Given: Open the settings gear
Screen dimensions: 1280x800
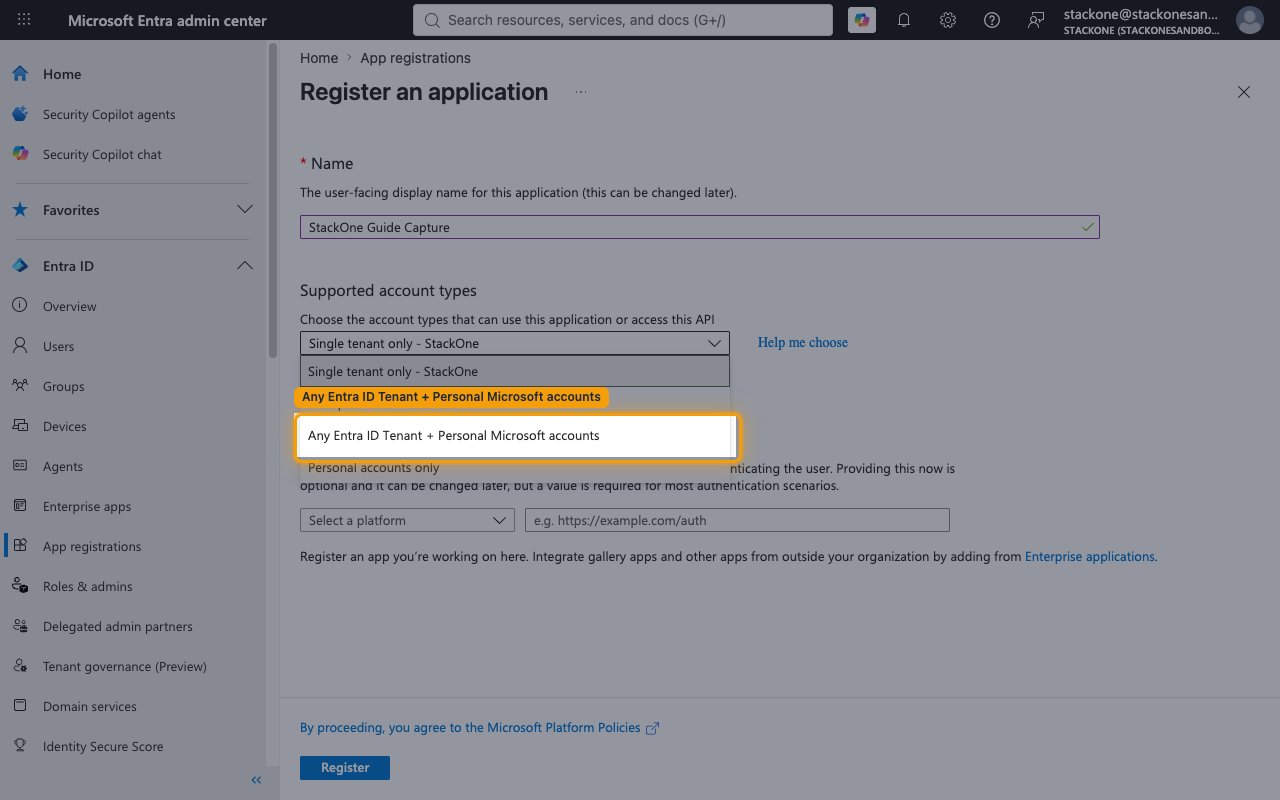Looking at the screenshot, I should 948,20.
